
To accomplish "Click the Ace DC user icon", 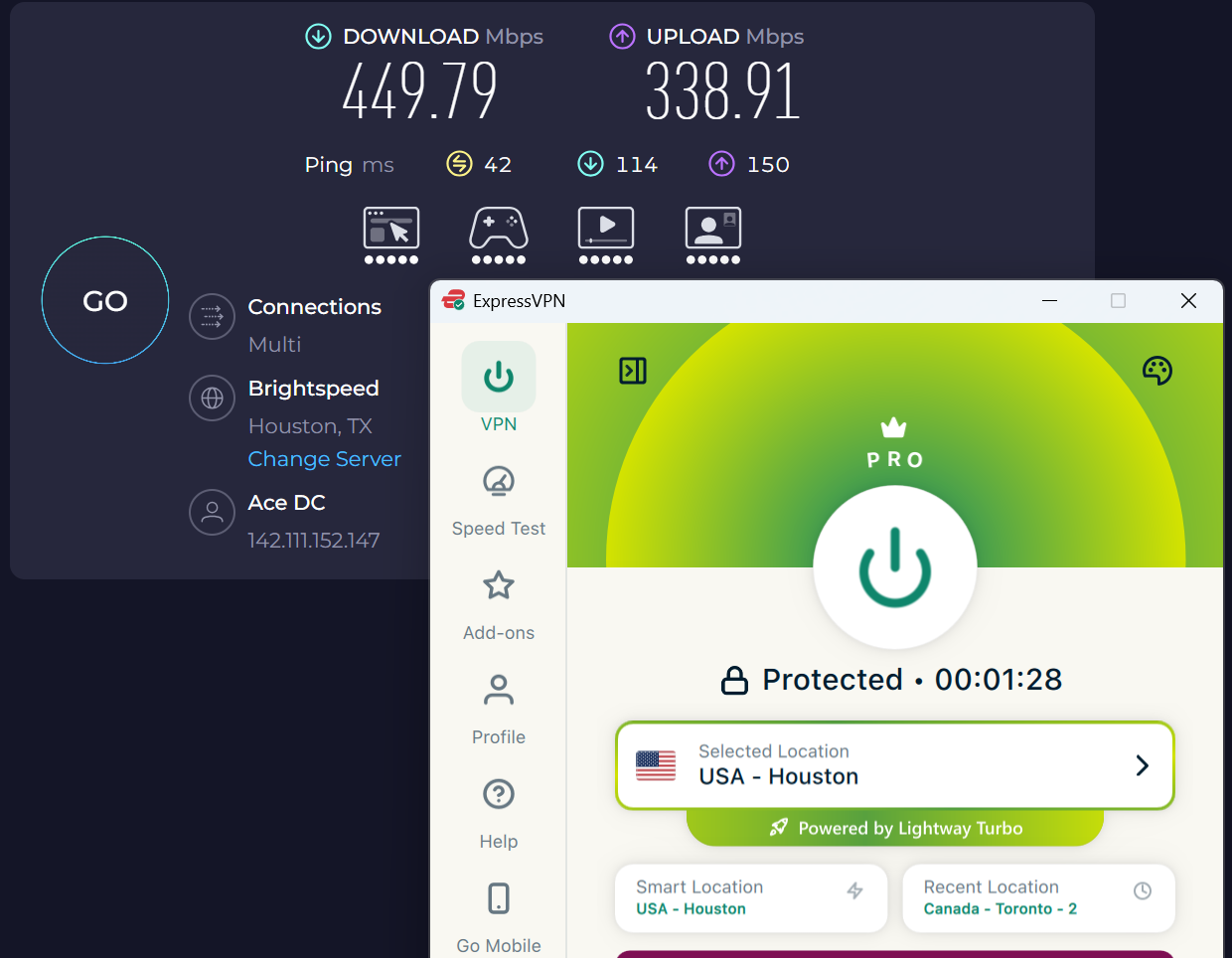I will (x=212, y=513).
